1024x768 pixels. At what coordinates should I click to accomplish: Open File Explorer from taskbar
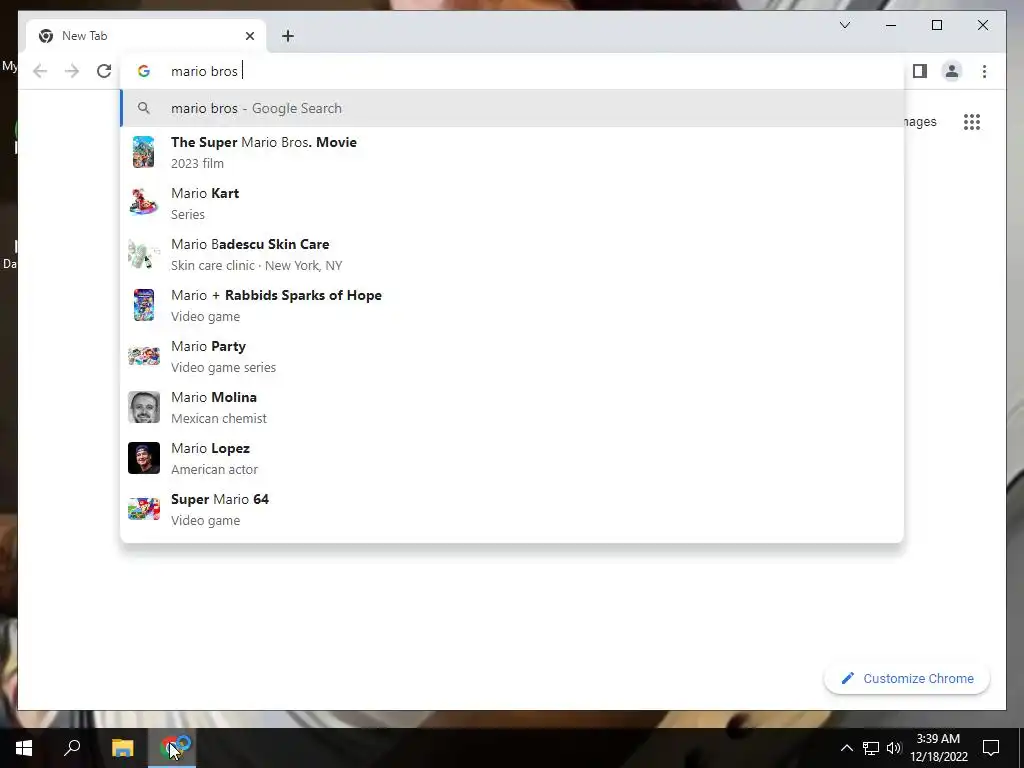(x=122, y=748)
